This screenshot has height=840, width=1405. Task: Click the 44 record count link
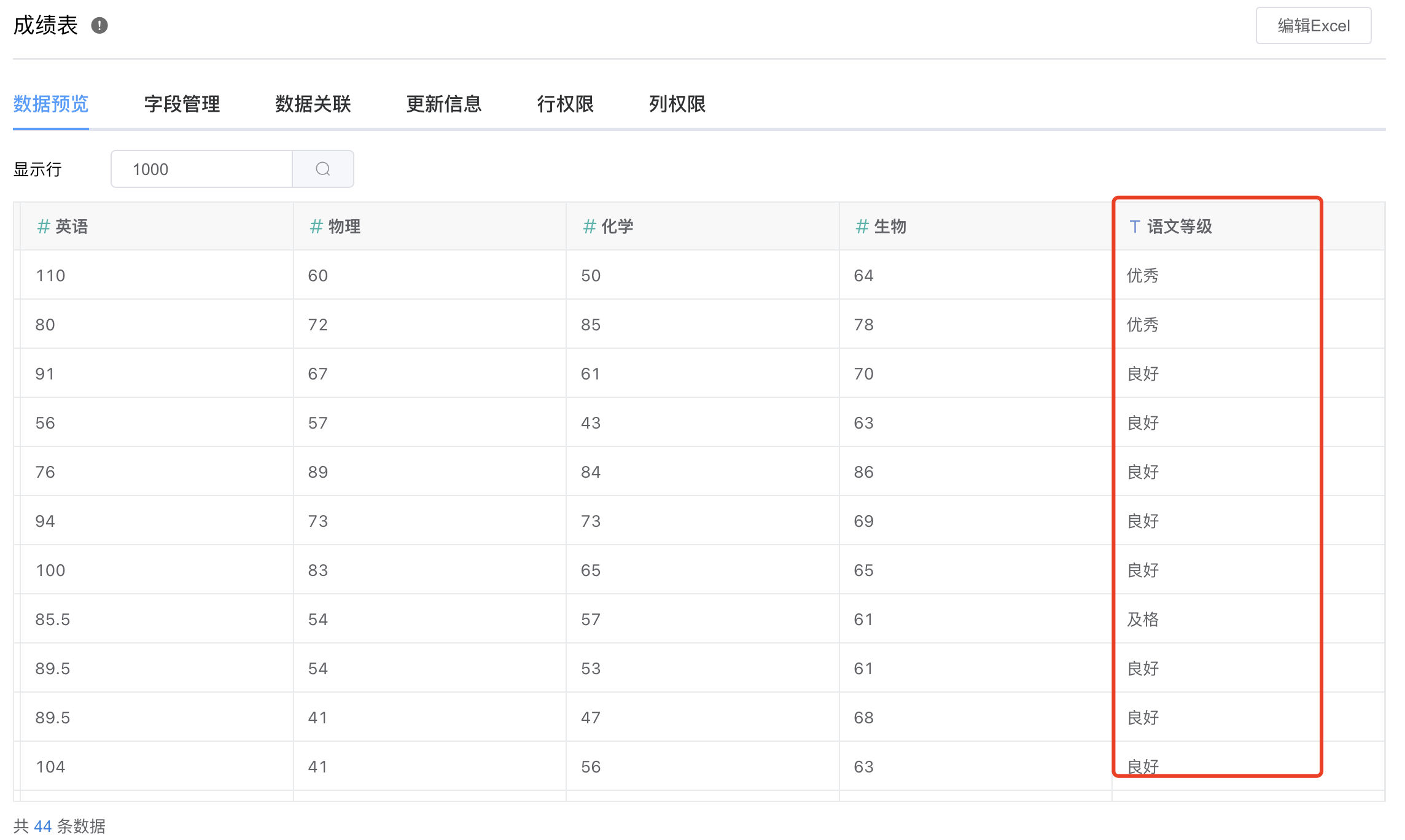point(42,826)
